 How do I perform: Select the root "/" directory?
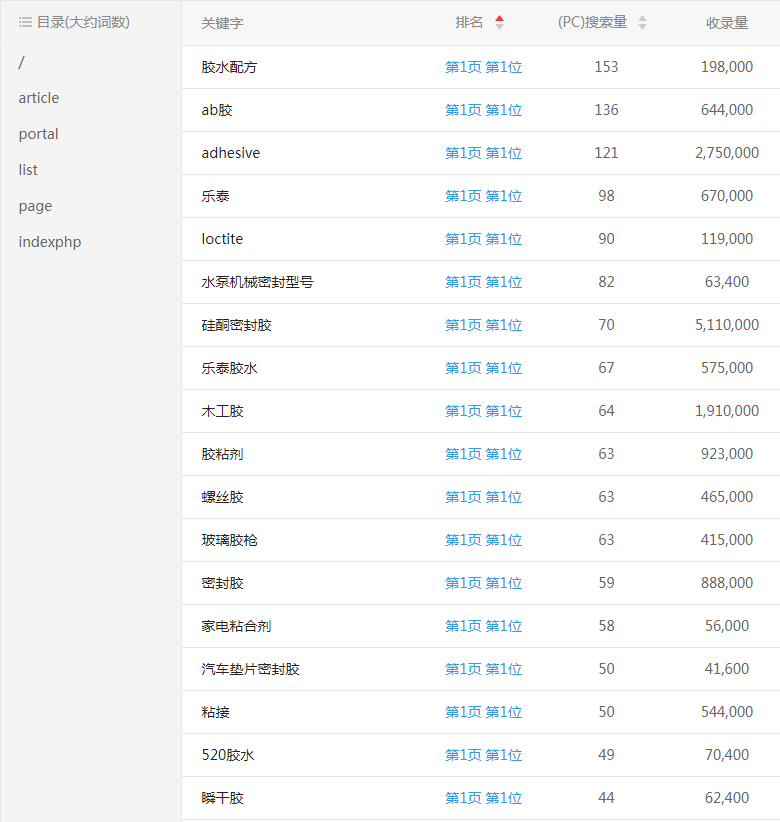tap(22, 62)
